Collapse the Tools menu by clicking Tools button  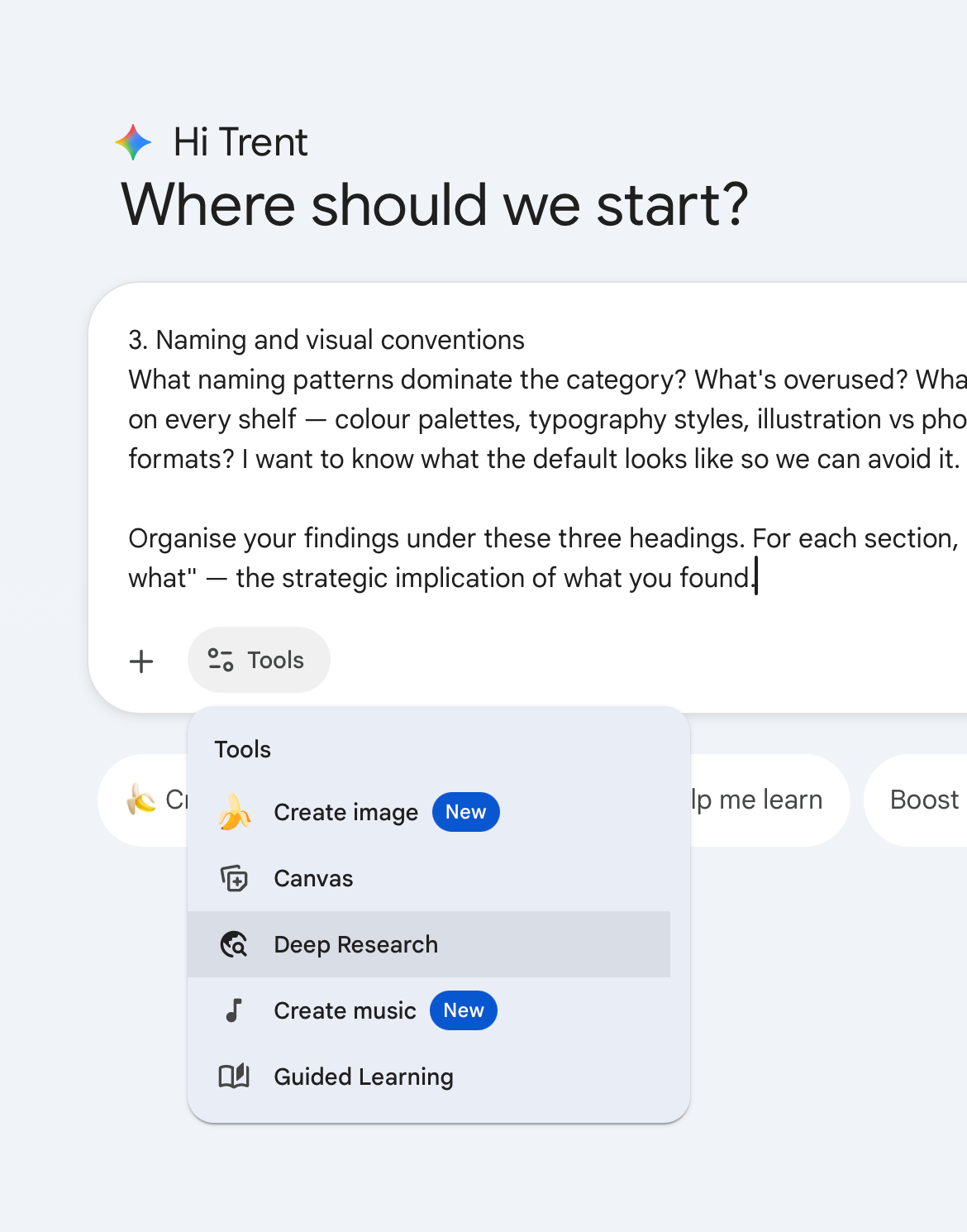(x=259, y=660)
